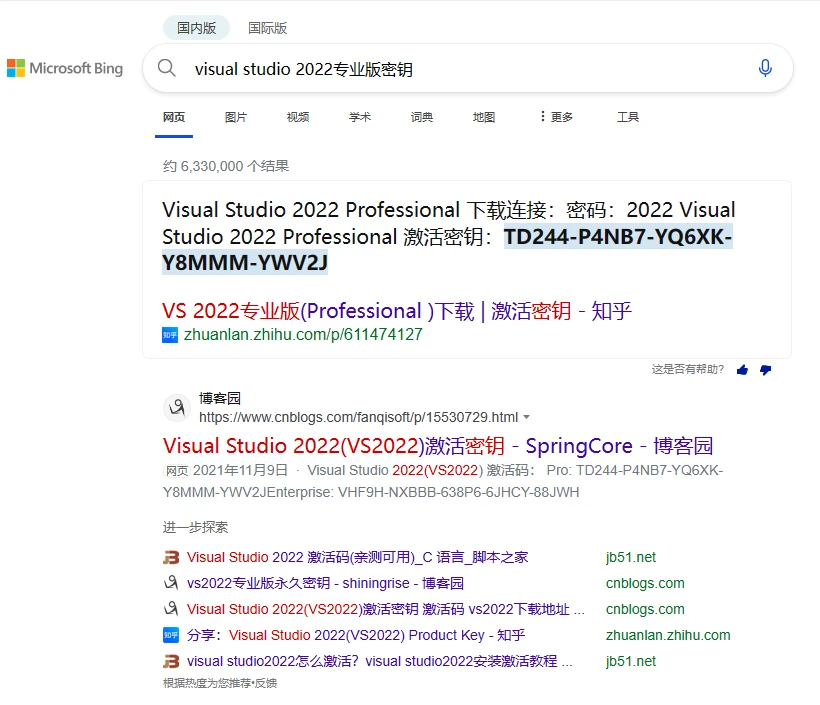Click the highlighted key TD244-P4NB7-YQ6XK text

(618, 237)
